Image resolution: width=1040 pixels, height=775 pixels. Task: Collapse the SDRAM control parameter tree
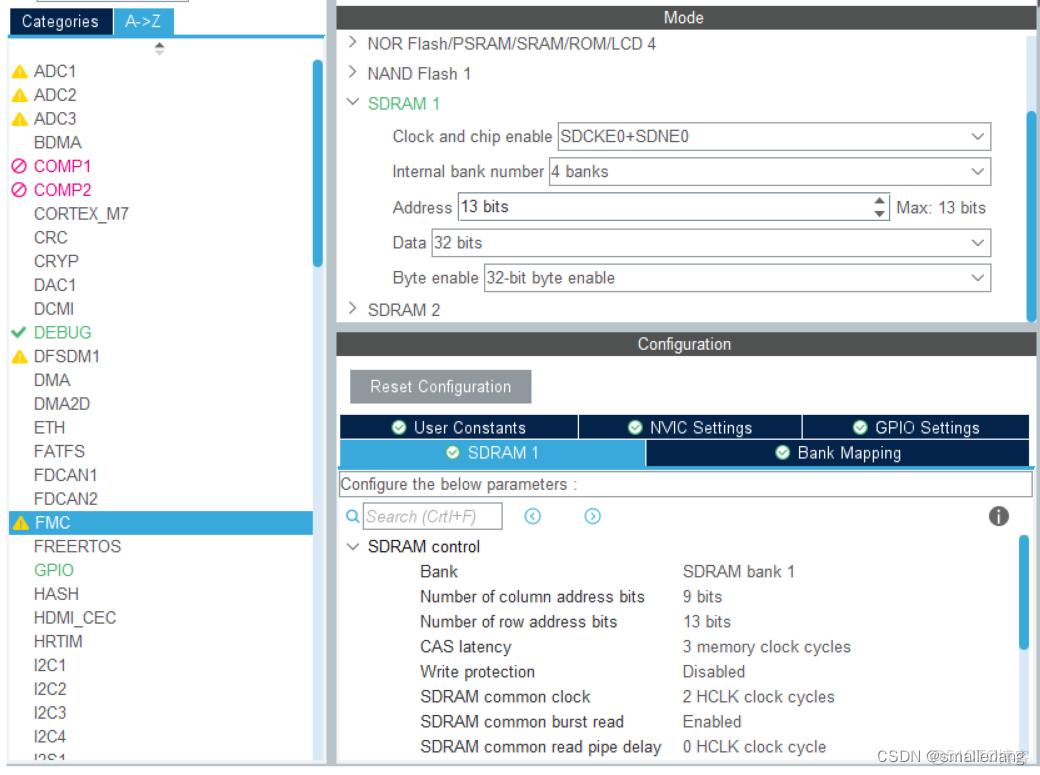click(x=352, y=547)
